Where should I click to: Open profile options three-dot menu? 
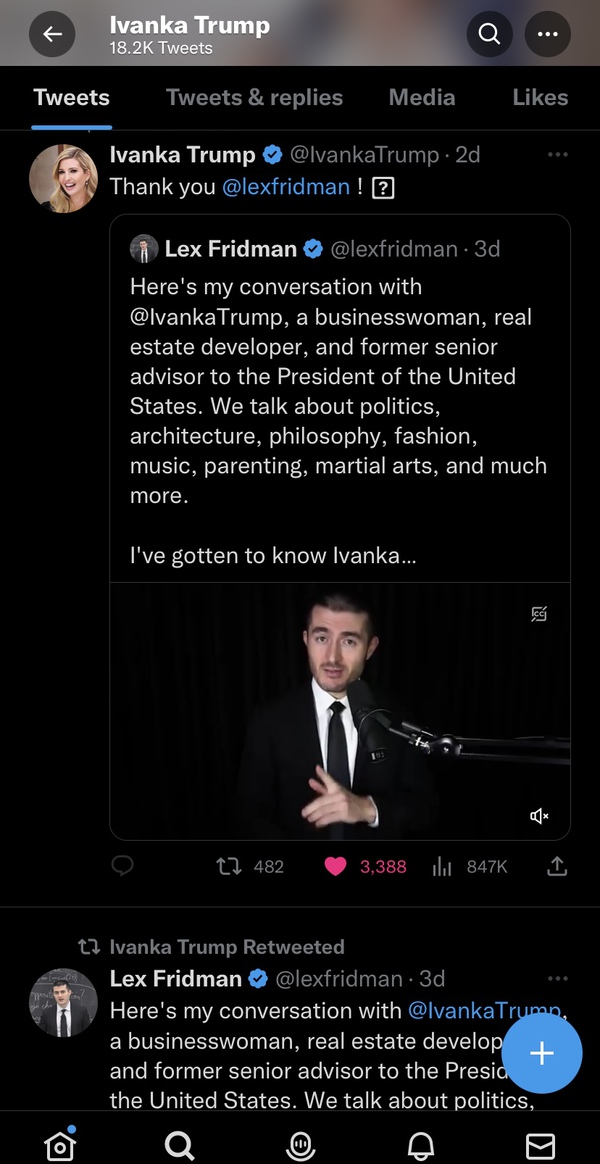click(547, 35)
